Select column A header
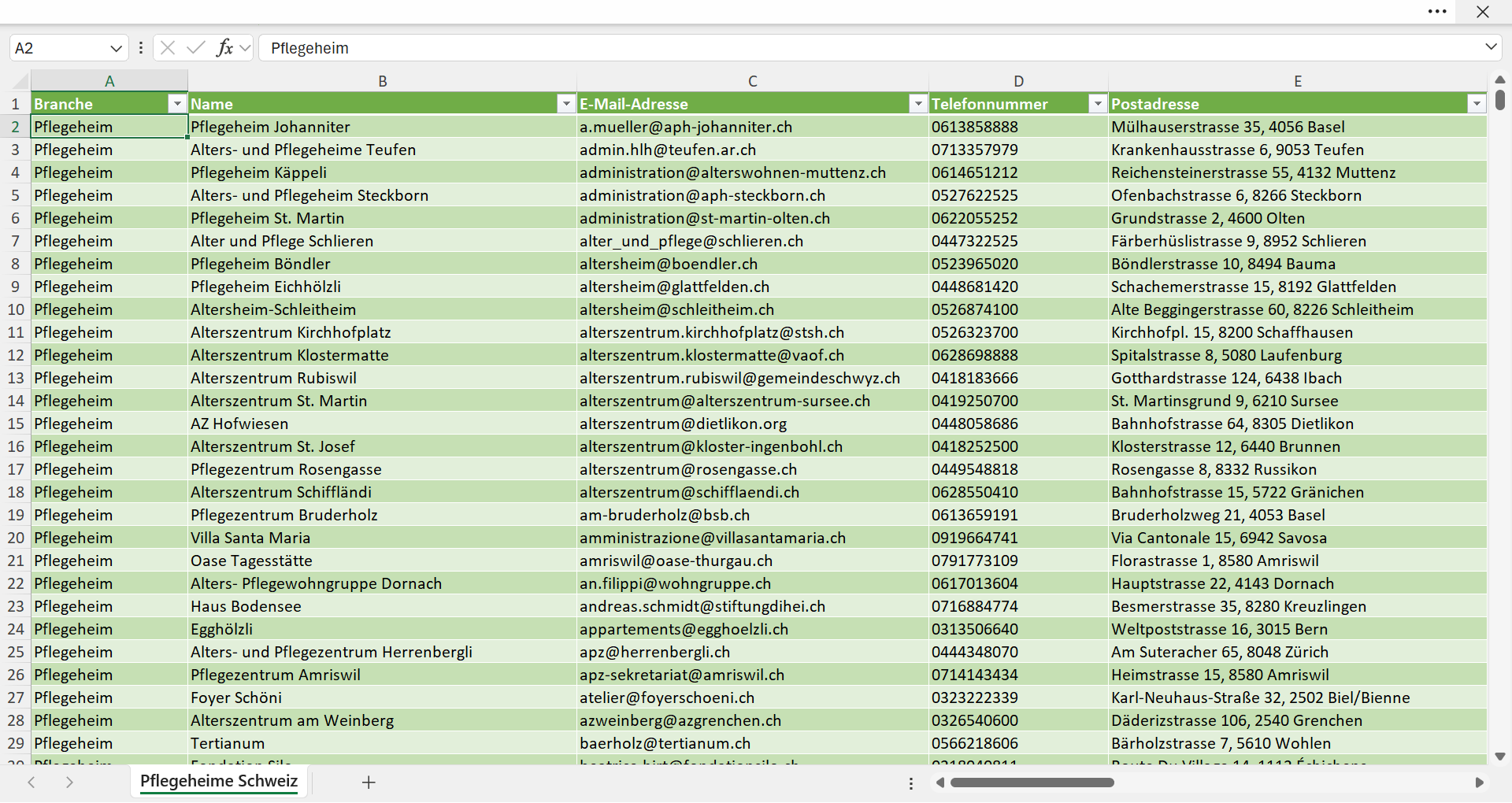 click(109, 81)
